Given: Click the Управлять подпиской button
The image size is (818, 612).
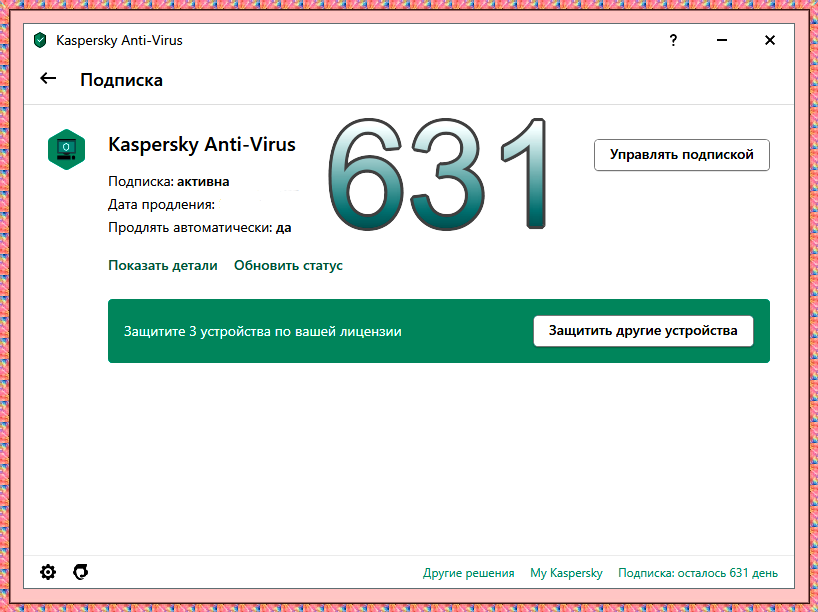Looking at the screenshot, I should (x=682, y=155).
